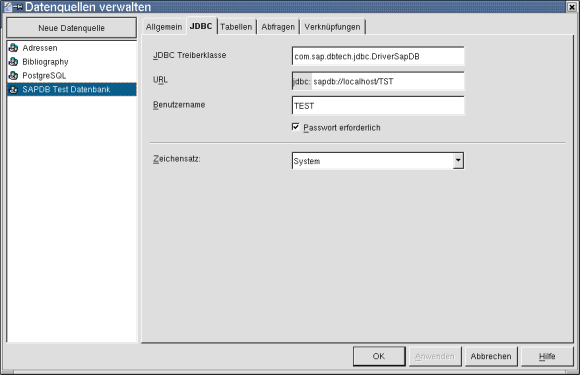Click the SAPDB Test Datenbank icon
The image size is (580, 375).
point(13,89)
